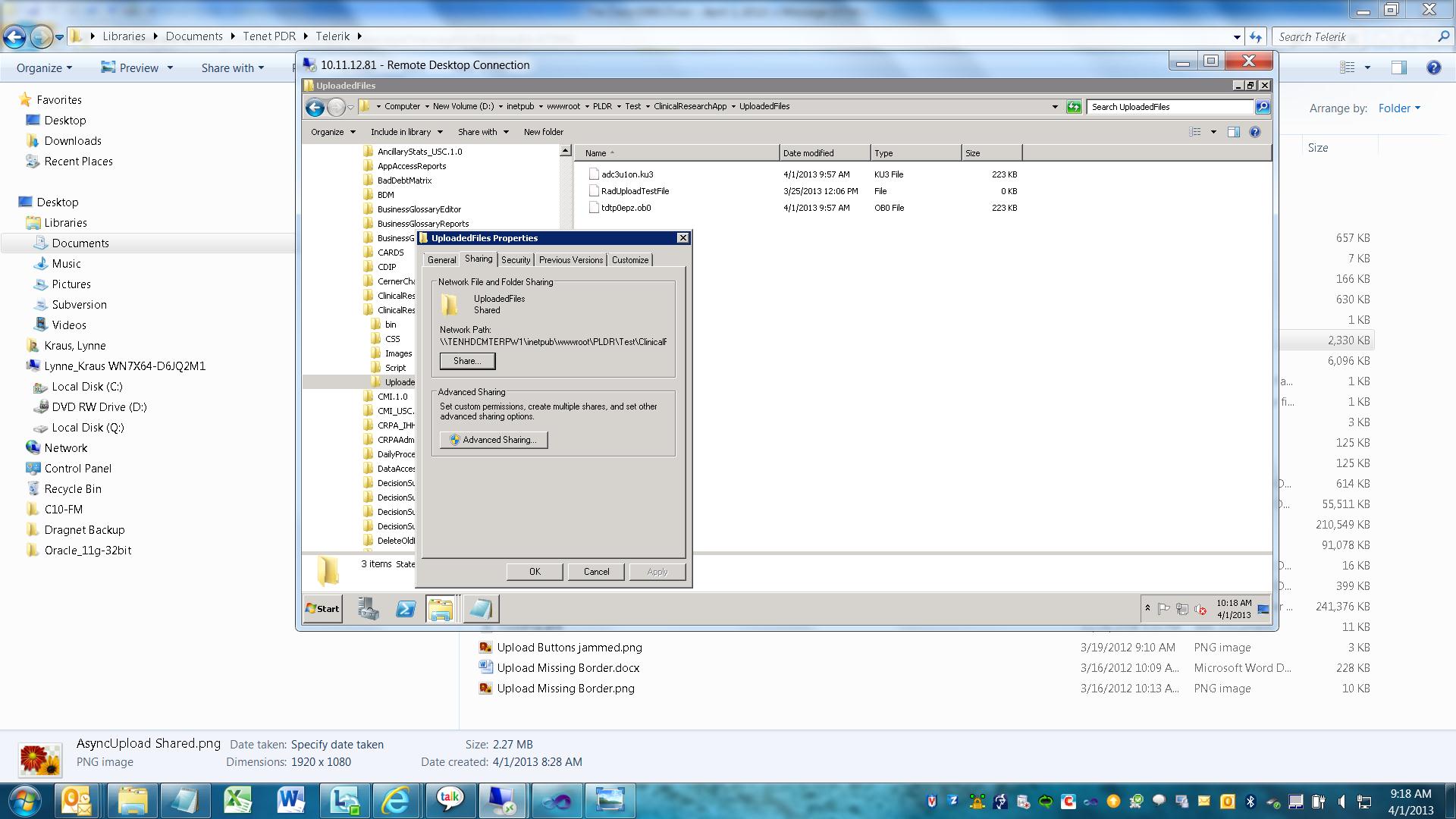Select Upload Missing Border.docx file
The image size is (1456, 819).
(x=568, y=668)
